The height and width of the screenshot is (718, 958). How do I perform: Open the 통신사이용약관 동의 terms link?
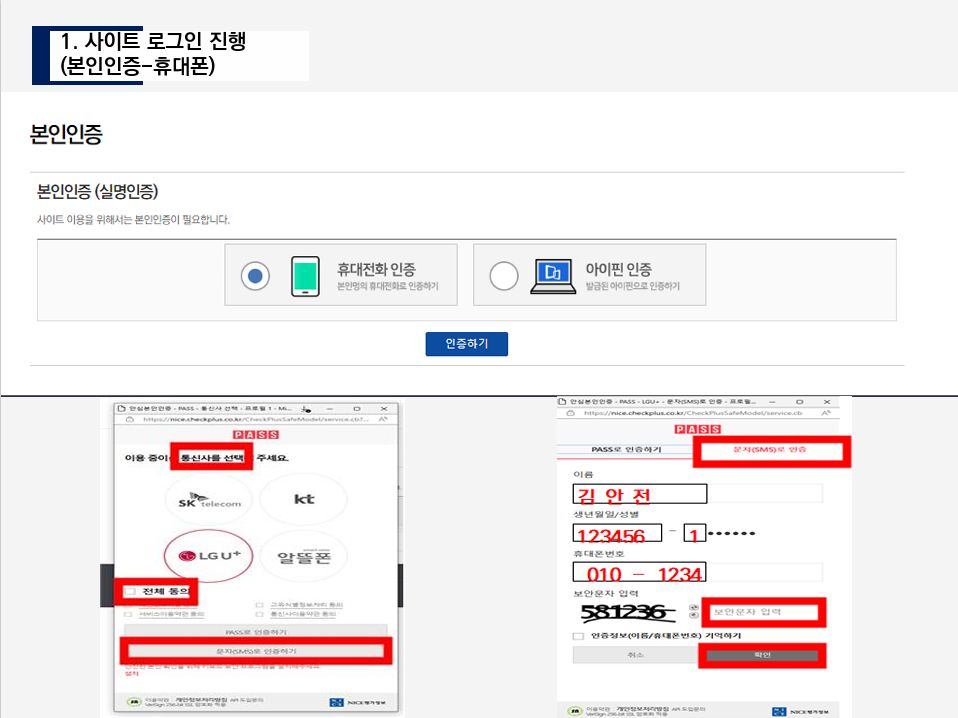[x=304, y=614]
